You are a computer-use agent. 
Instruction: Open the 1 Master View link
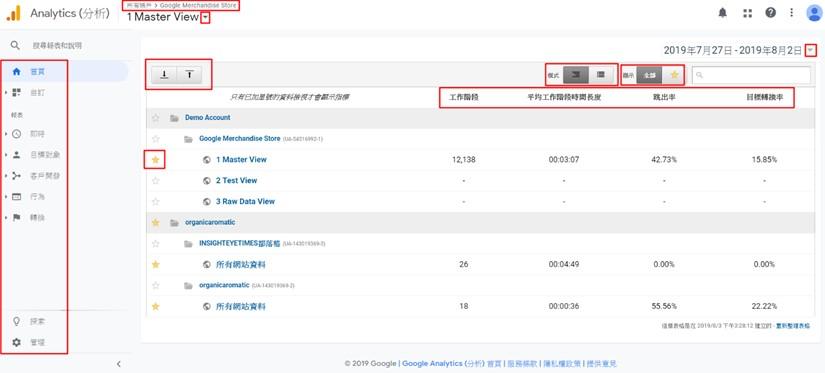pyautogui.click(x=242, y=159)
